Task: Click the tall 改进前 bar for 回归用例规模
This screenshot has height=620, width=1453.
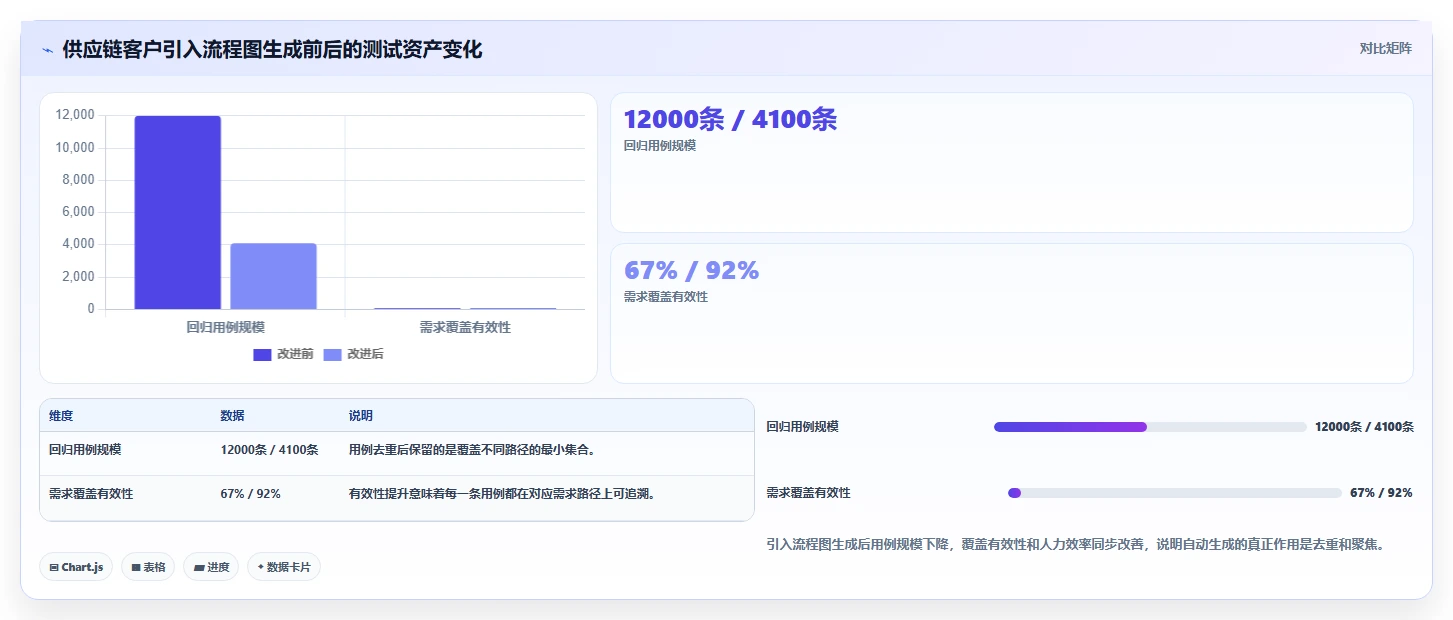Action: pyautogui.click(x=177, y=212)
